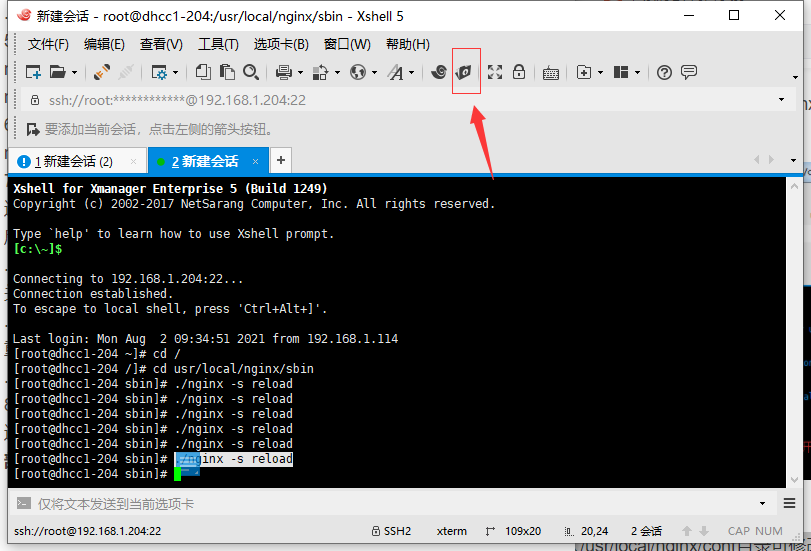Open the 文件(F) menu
Image resolution: width=811 pixels, height=551 pixels.
tap(48, 44)
